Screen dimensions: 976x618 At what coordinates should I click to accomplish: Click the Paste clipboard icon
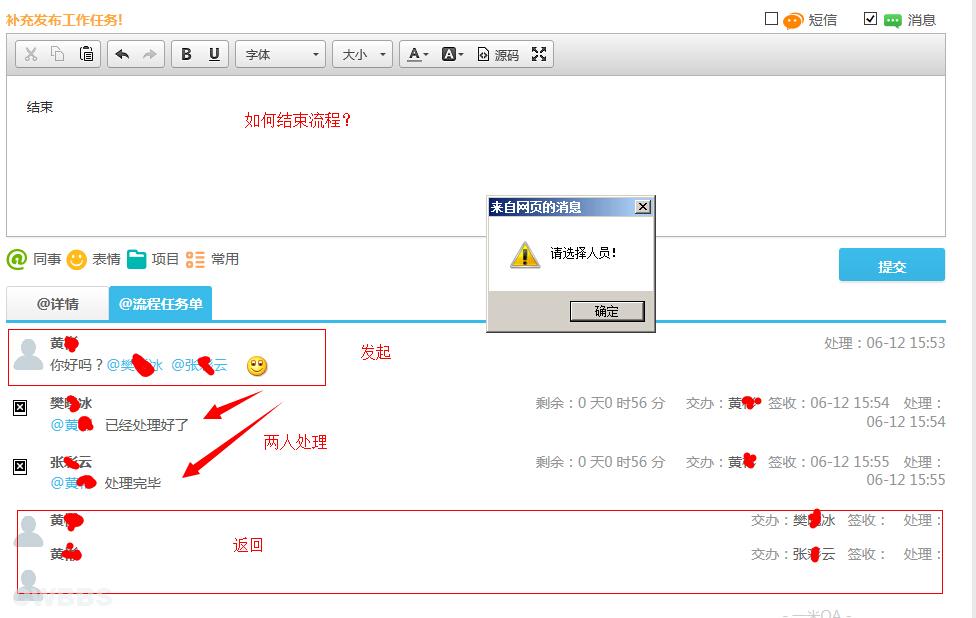87,54
